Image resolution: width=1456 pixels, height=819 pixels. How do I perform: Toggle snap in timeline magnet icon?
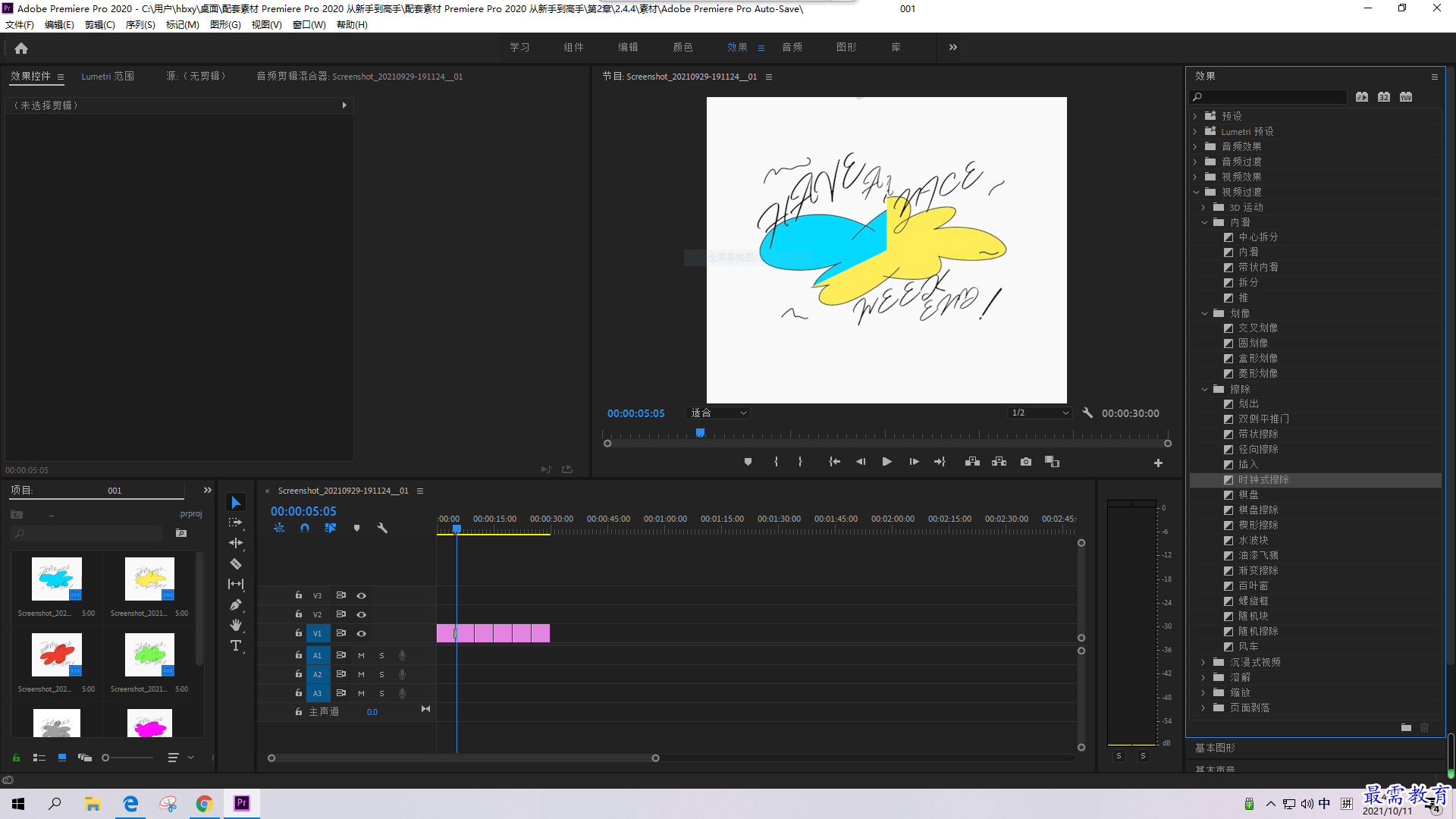pyautogui.click(x=305, y=528)
